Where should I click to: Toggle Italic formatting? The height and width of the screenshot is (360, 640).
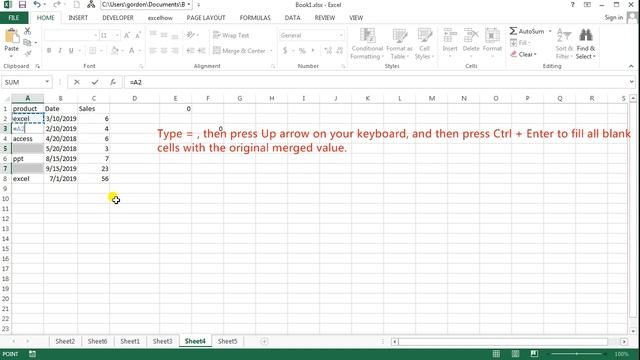pos(60,51)
